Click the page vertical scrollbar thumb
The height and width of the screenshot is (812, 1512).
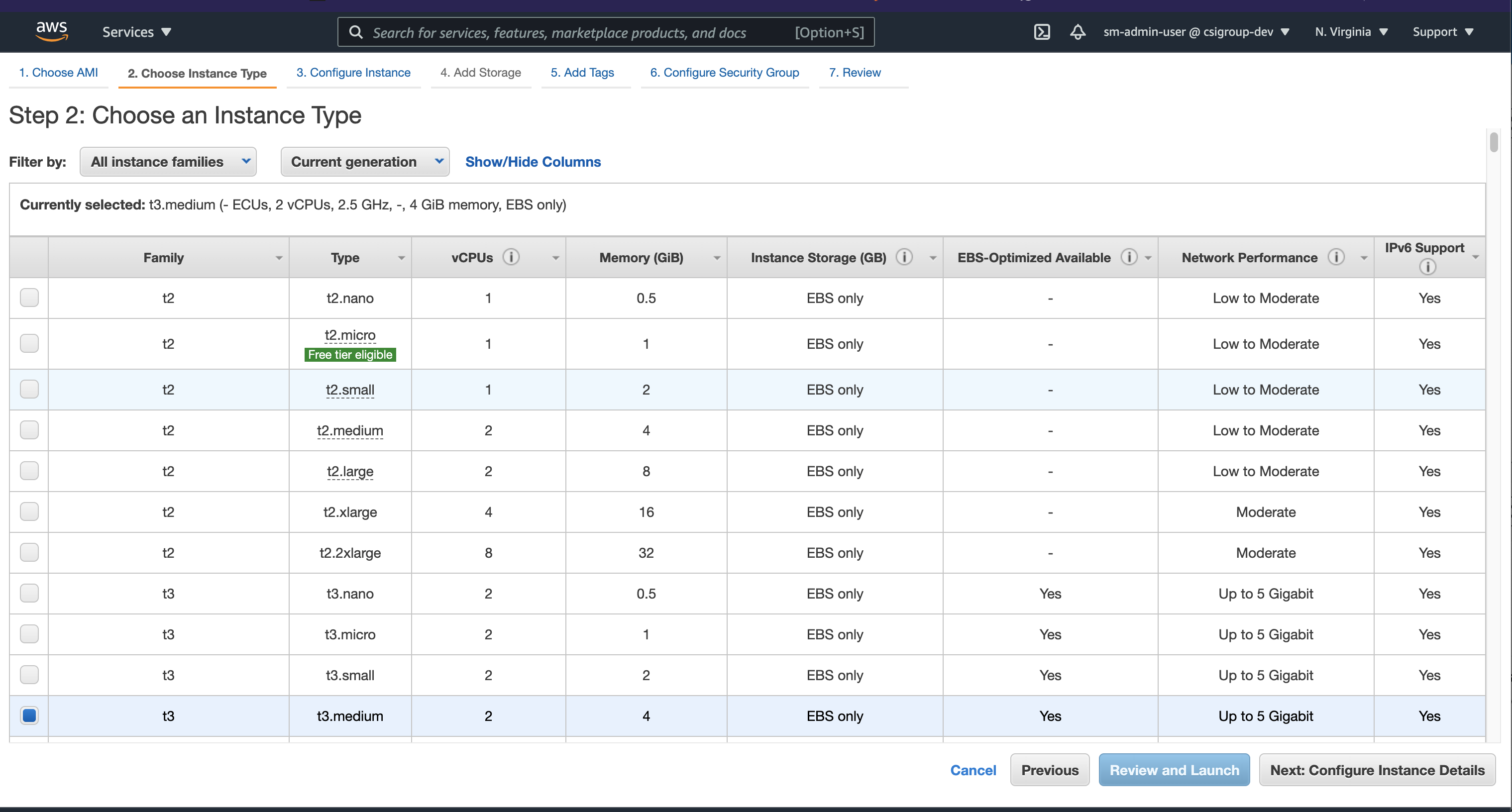[x=1494, y=143]
